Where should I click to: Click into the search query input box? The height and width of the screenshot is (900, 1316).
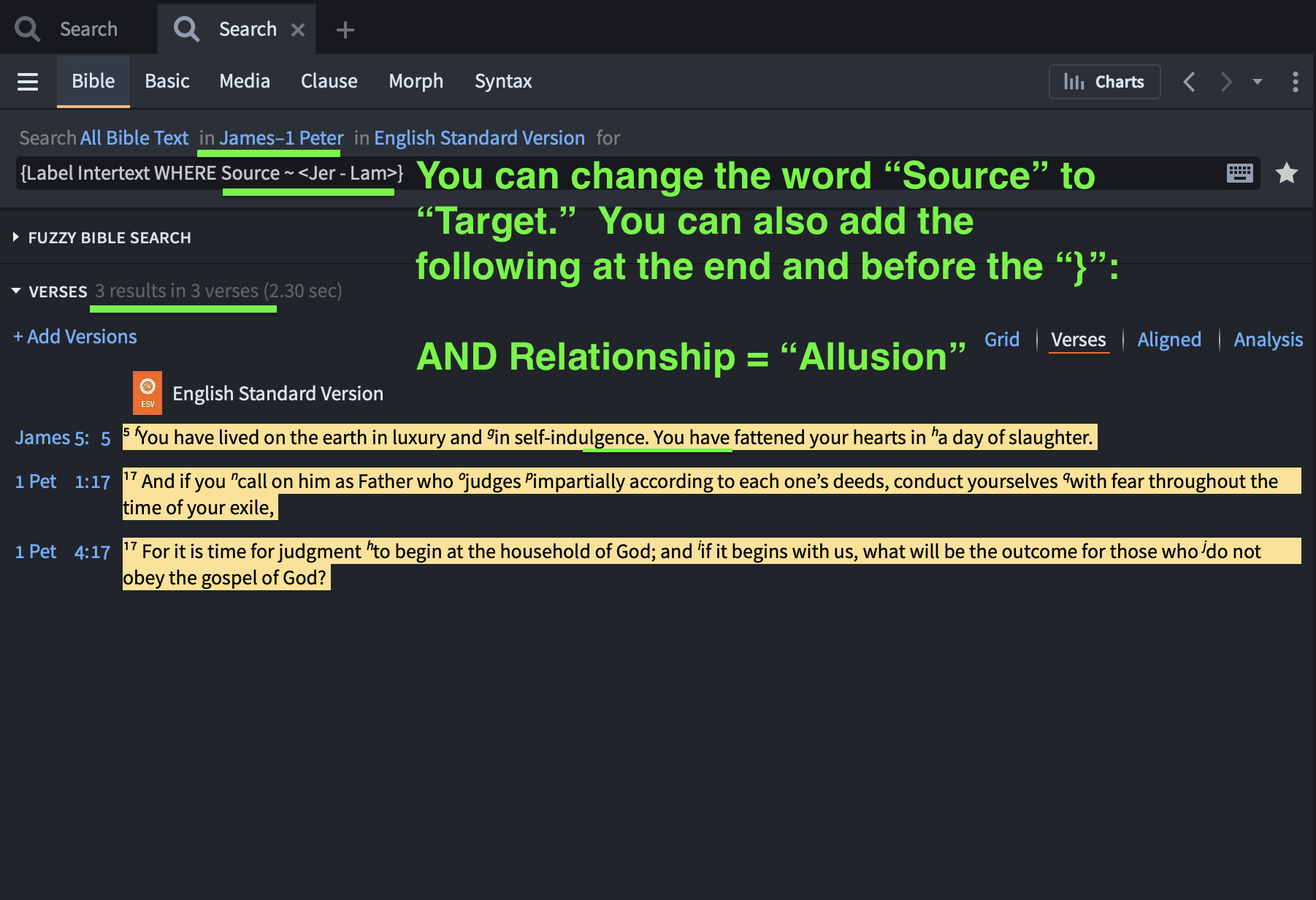(x=638, y=173)
